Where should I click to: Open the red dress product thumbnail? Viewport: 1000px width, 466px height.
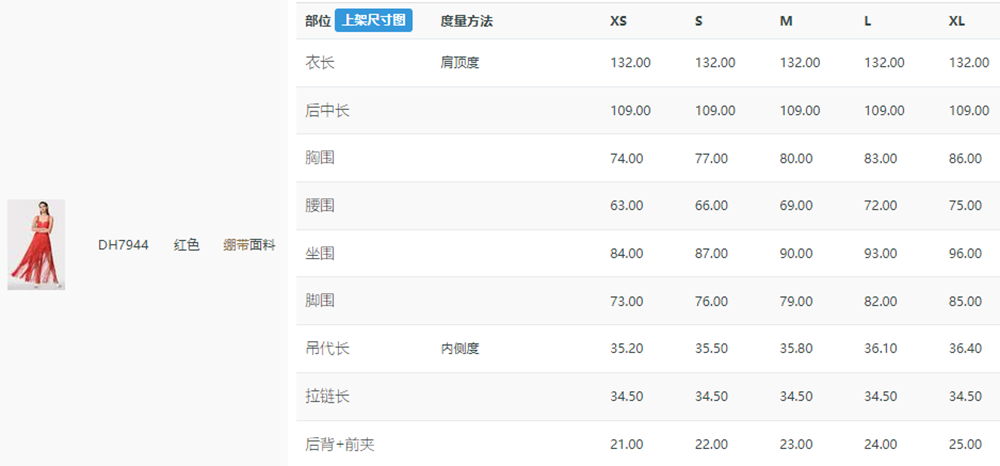[x=36, y=245]
